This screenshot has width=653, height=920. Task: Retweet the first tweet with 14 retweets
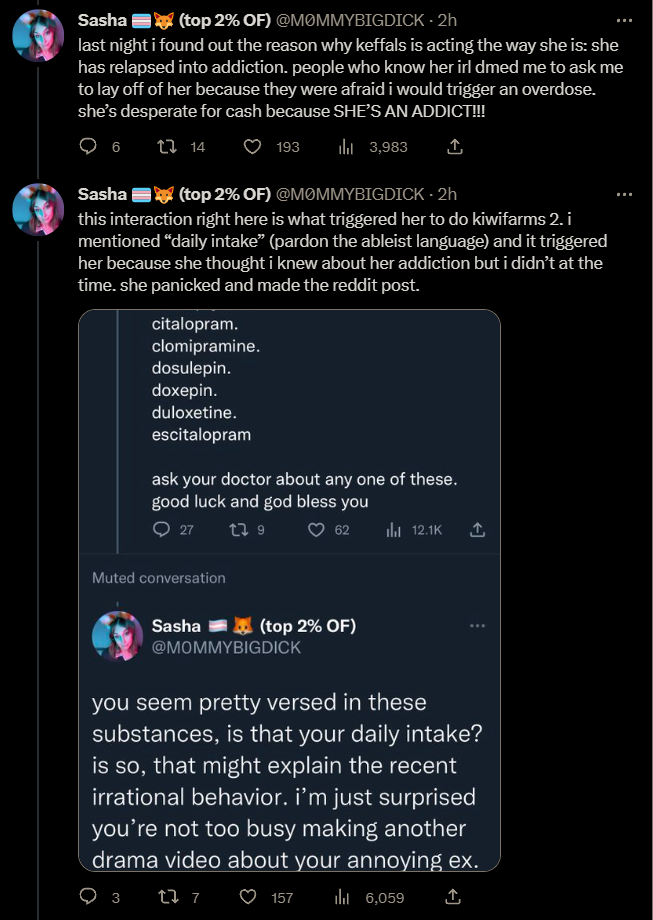(x=168, y=147)
